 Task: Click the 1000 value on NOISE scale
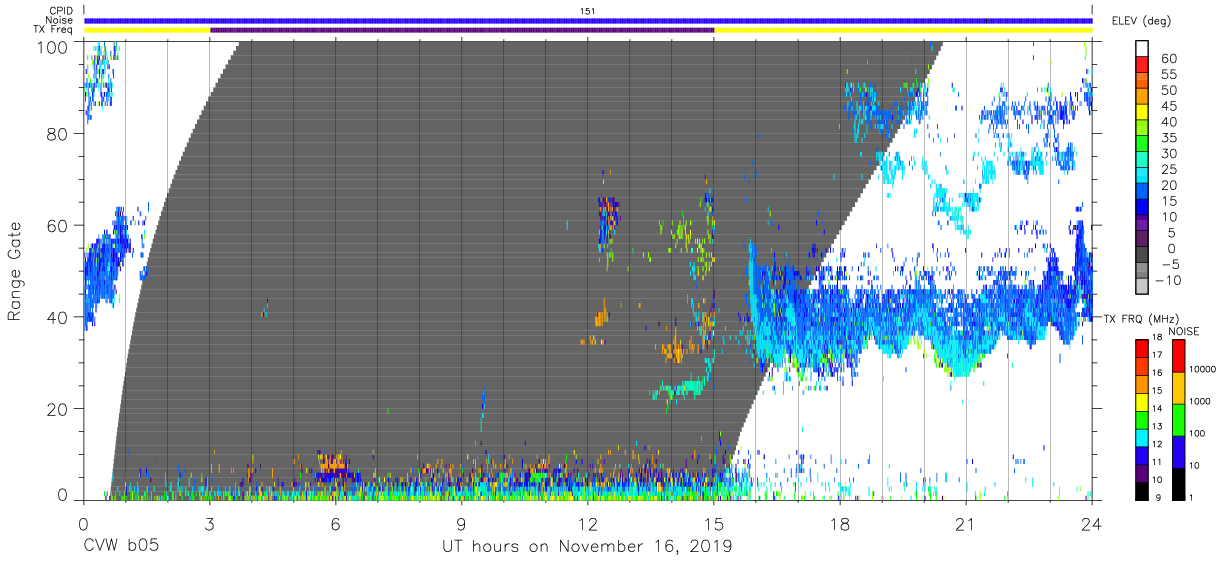(1201, 402)
